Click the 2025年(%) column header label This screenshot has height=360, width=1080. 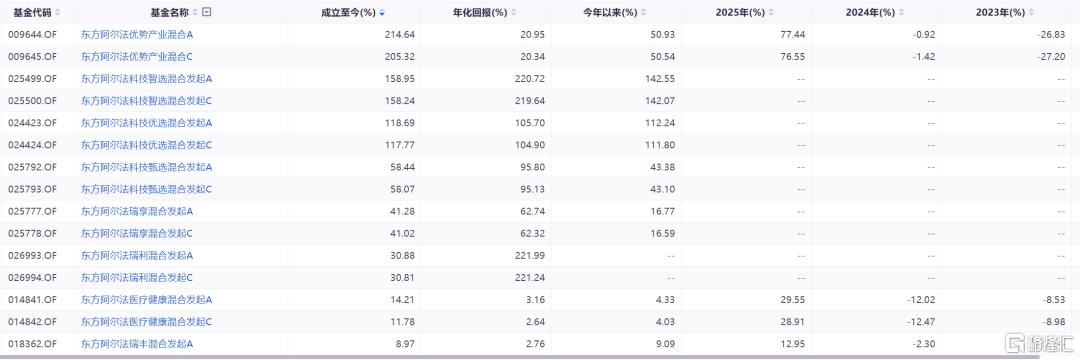(x=741, y=12)
